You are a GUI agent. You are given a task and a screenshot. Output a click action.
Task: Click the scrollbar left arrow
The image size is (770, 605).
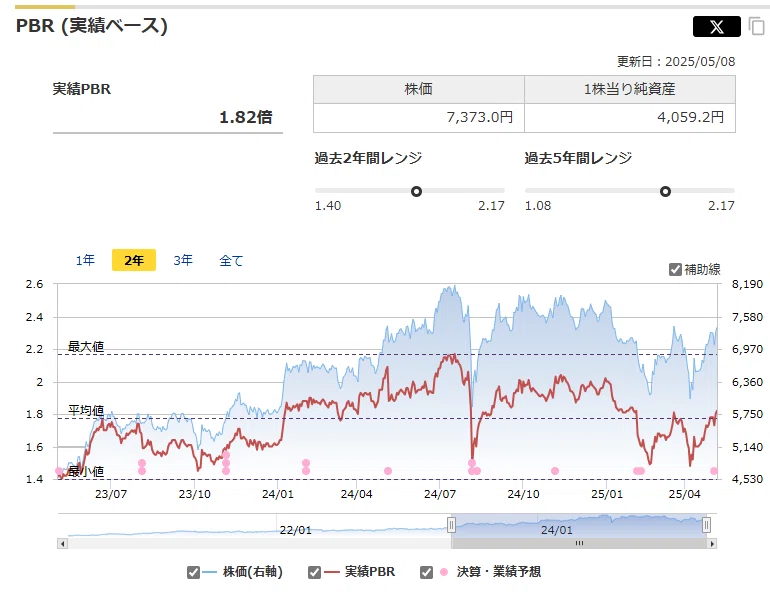[62, 544]
